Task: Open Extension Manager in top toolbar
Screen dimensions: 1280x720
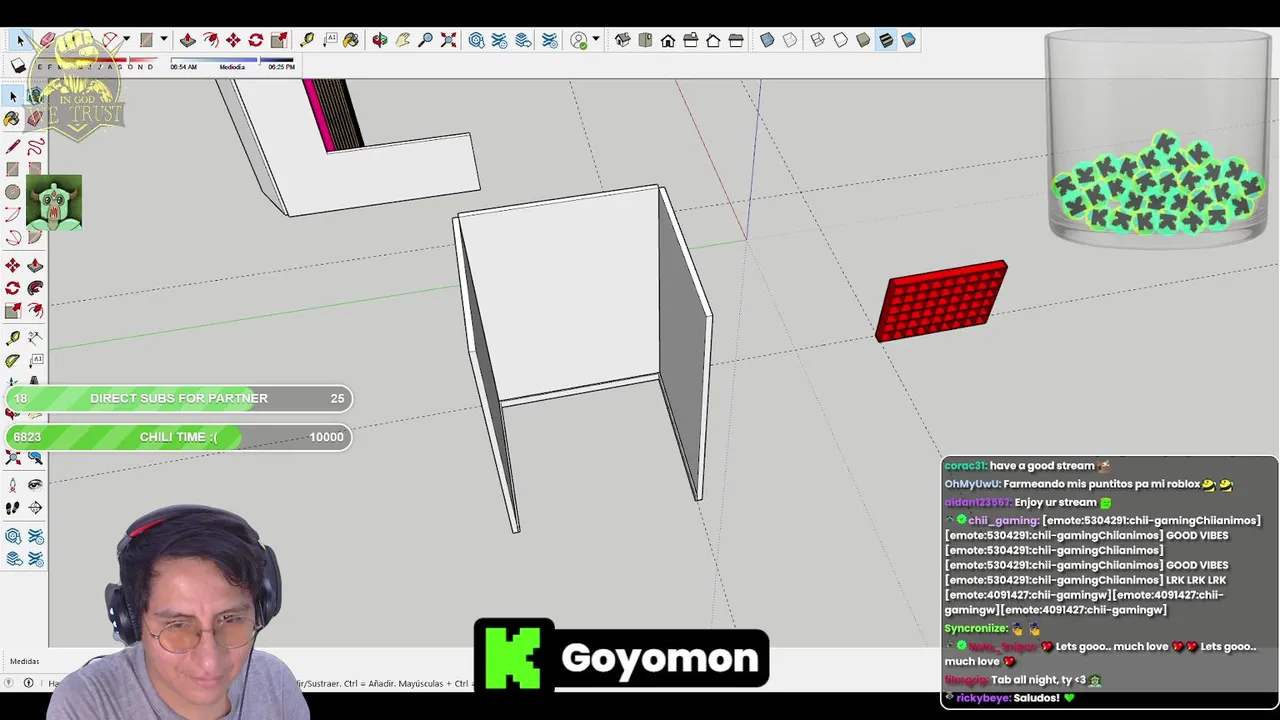Action: point(550,40)
